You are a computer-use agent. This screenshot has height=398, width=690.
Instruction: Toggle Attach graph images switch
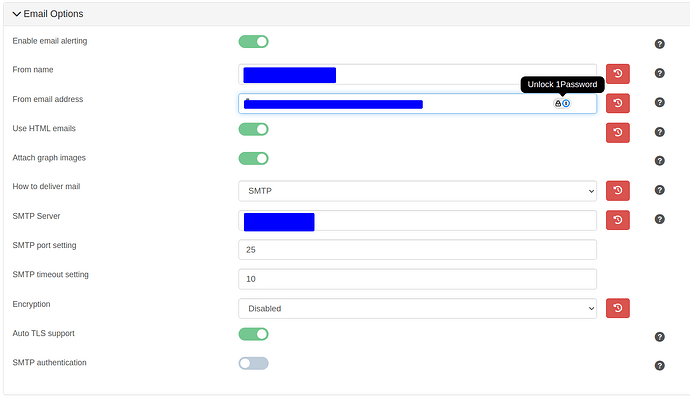253,158
